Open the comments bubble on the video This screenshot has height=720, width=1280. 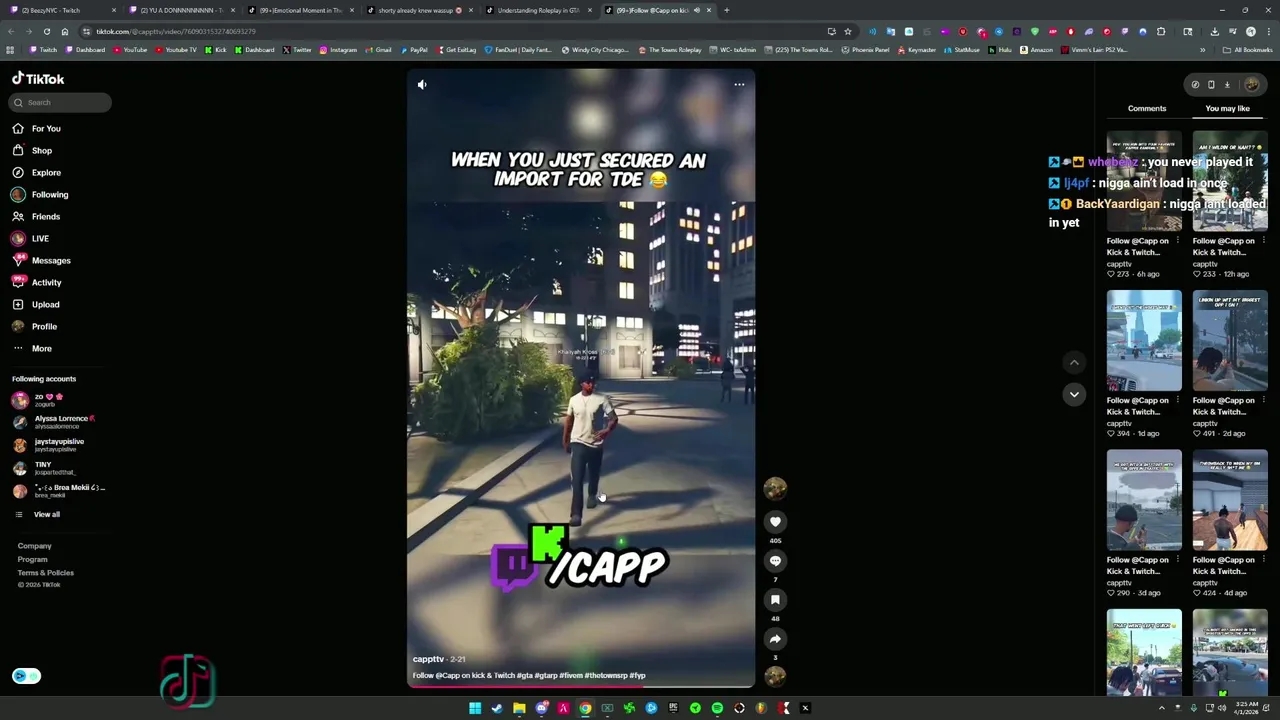[775, 560]
